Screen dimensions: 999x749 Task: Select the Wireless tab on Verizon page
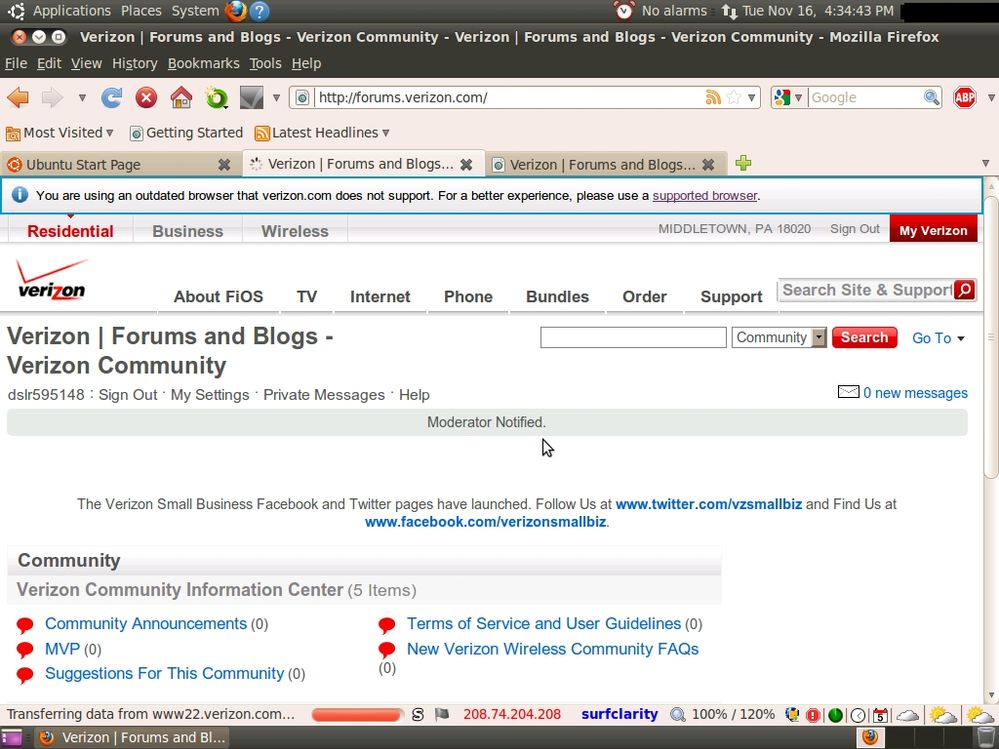[x=294, y=231]
